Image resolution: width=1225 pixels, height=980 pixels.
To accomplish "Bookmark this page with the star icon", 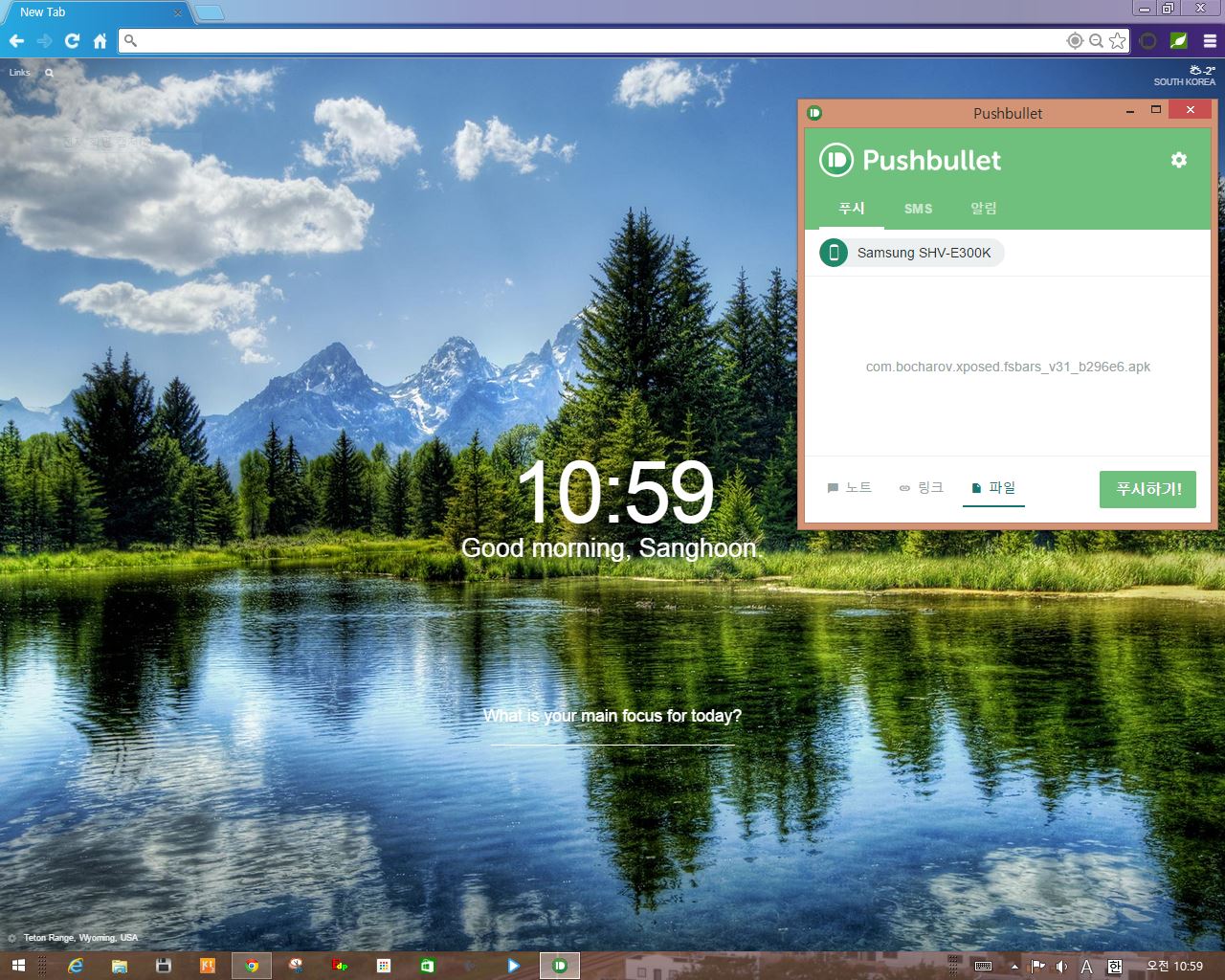I will [1117, 41].
